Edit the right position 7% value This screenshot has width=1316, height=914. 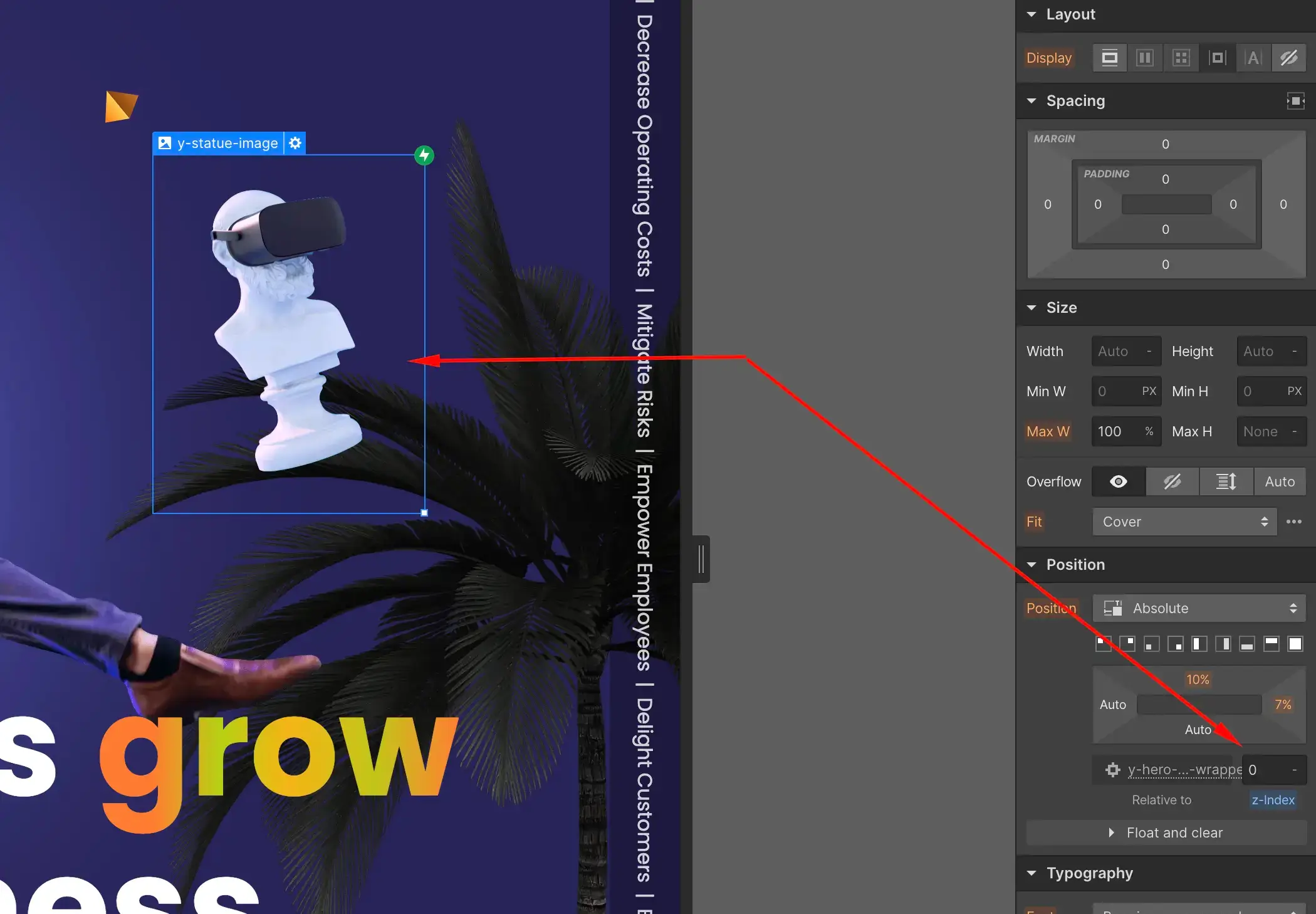pyautogui.click(x=1283, y=705)
